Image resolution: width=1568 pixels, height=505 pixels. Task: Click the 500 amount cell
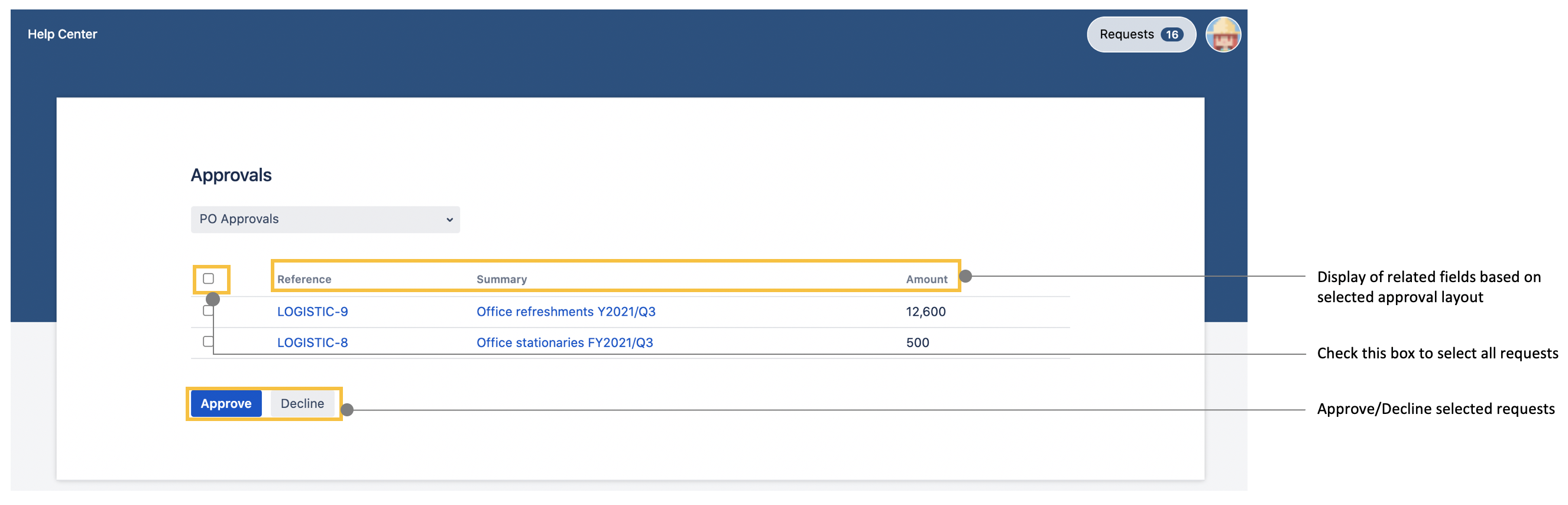pos(917,342)
